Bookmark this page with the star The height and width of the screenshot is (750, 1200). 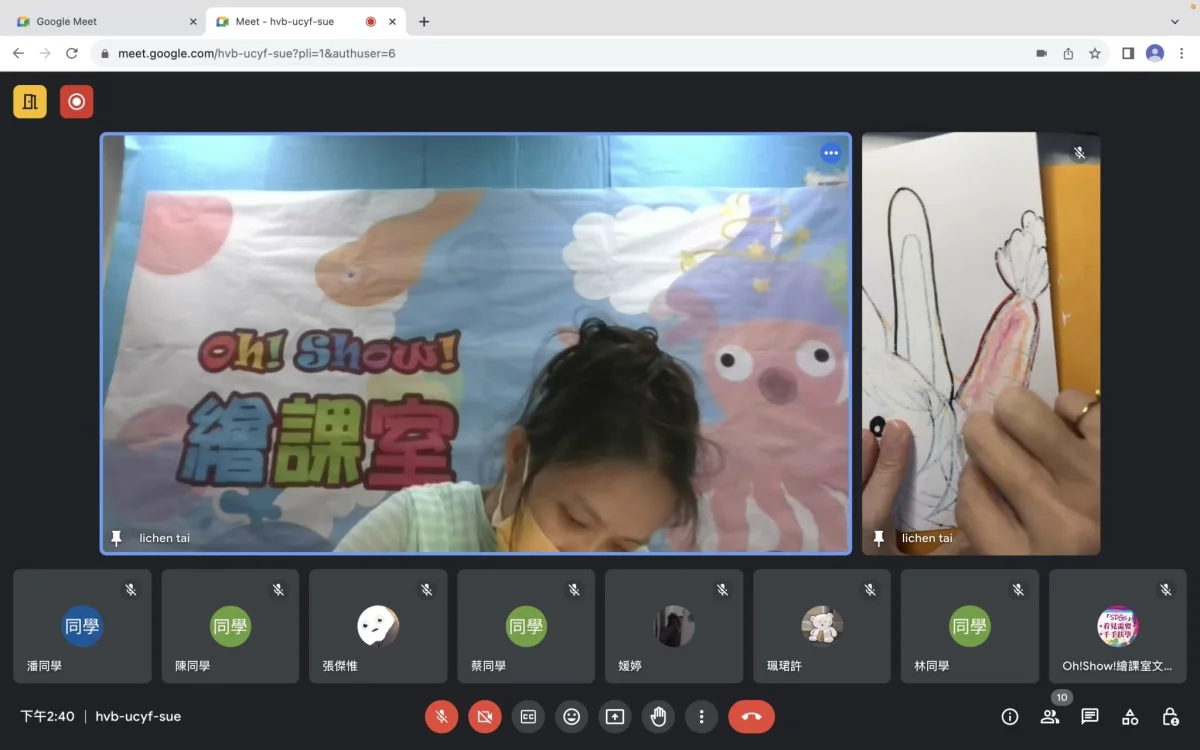click(x=1095, y=53)
